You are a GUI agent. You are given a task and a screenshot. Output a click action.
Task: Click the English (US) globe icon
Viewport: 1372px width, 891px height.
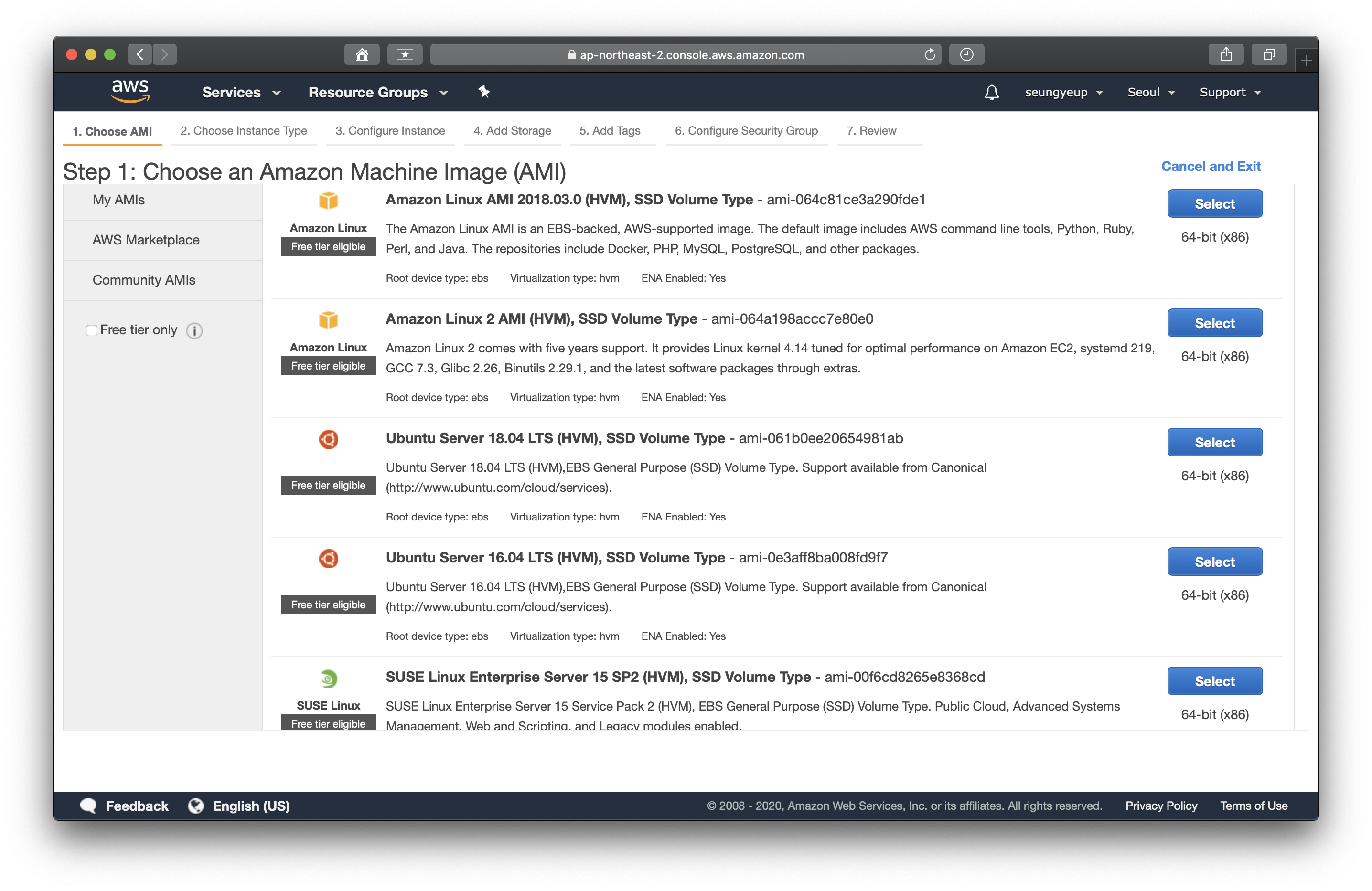click(x=196, y=806)
